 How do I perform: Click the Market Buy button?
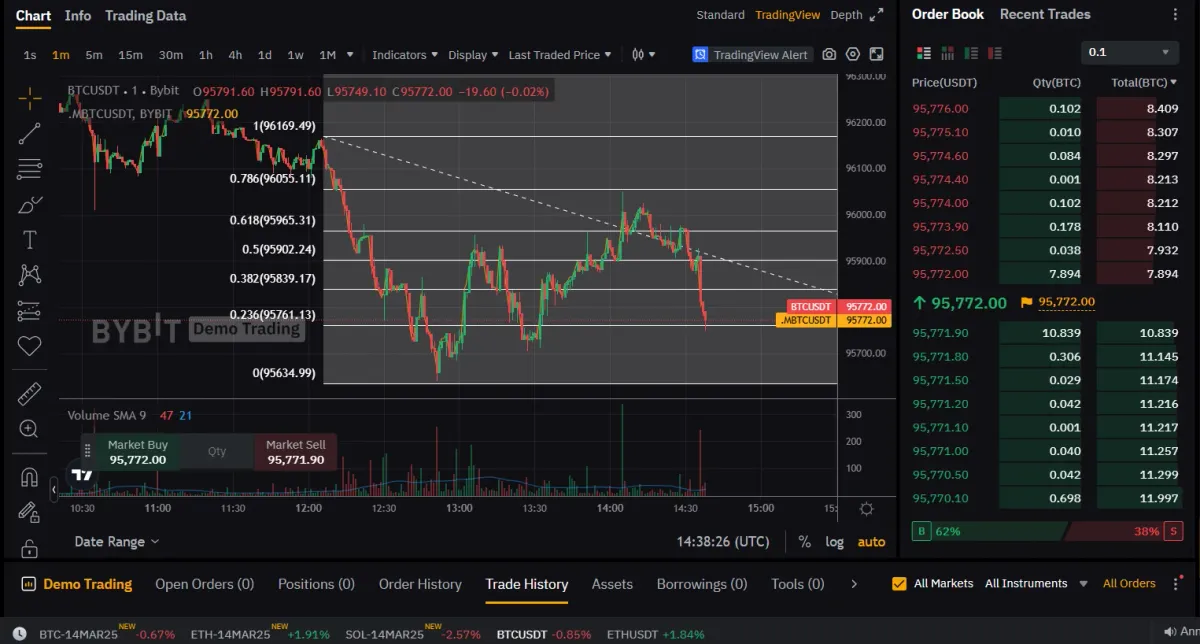click(137, 452)
